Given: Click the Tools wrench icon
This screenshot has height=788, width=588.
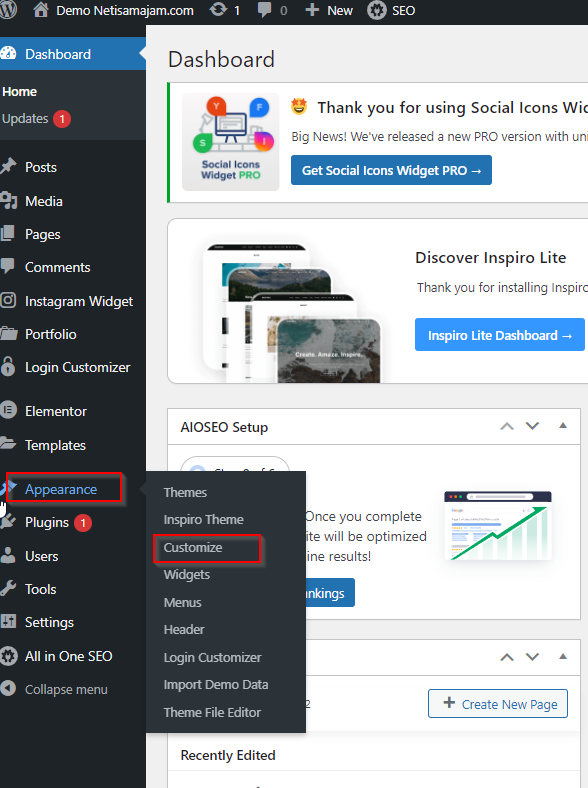Looking at the screenshot, I should 8,588.
